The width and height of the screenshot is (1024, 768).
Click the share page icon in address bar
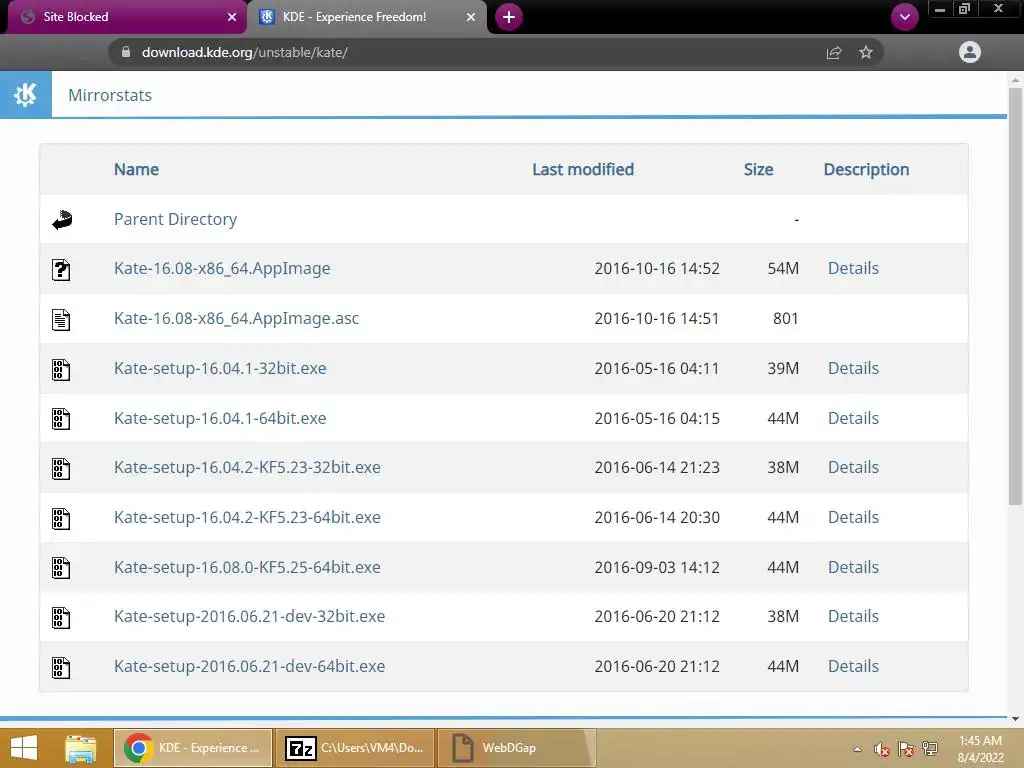point(834,52)
